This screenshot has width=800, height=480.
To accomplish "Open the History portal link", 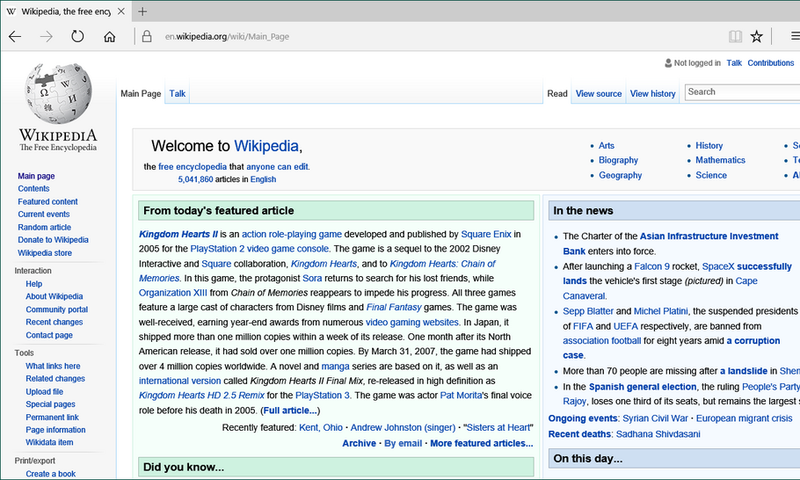I will click(x=709, y=145).
